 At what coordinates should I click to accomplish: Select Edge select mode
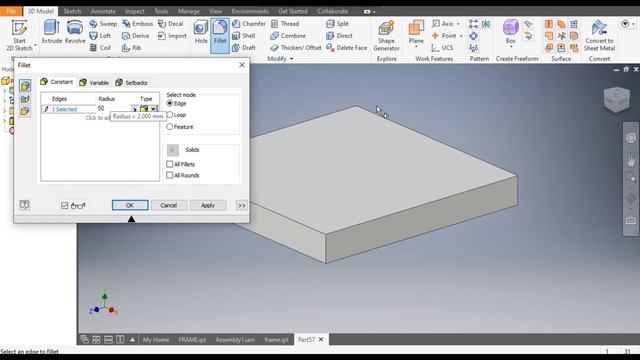170,103
